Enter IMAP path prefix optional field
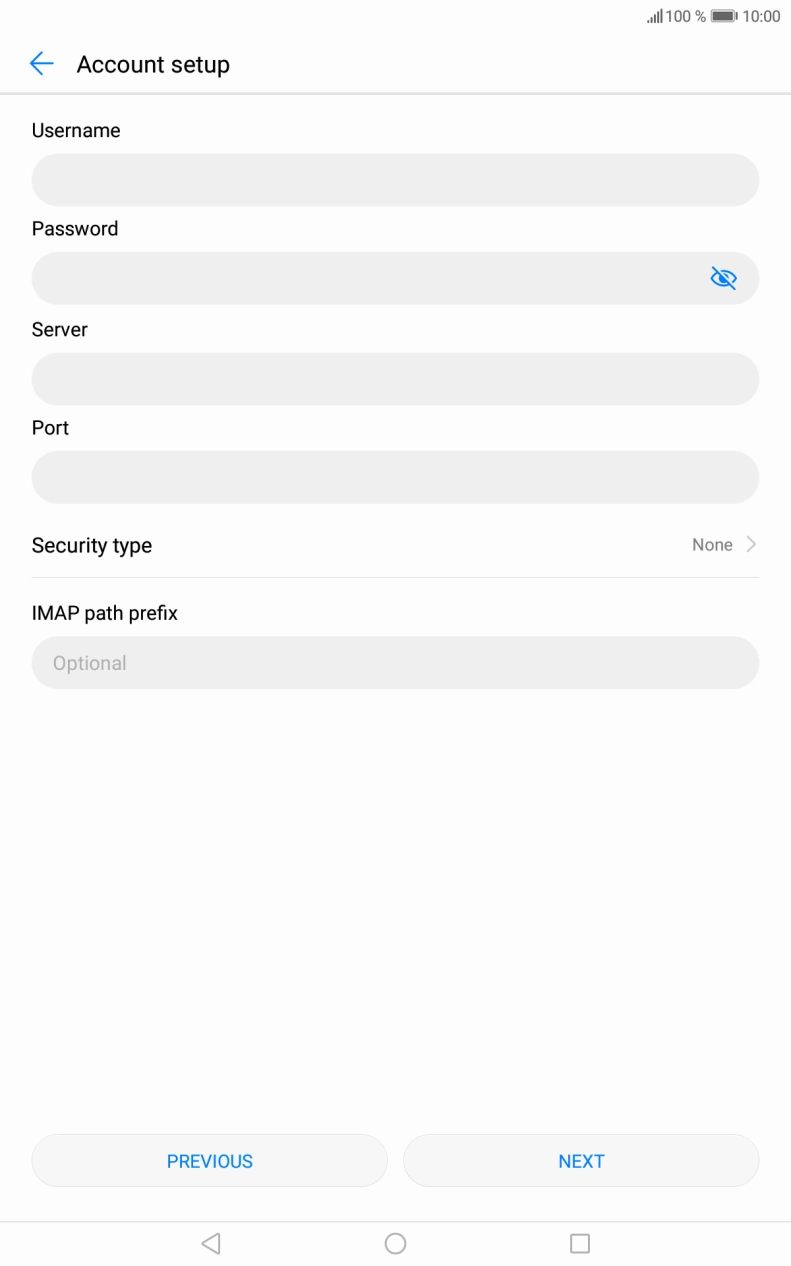Screen dimensions: 791x1266 (395, 663)
